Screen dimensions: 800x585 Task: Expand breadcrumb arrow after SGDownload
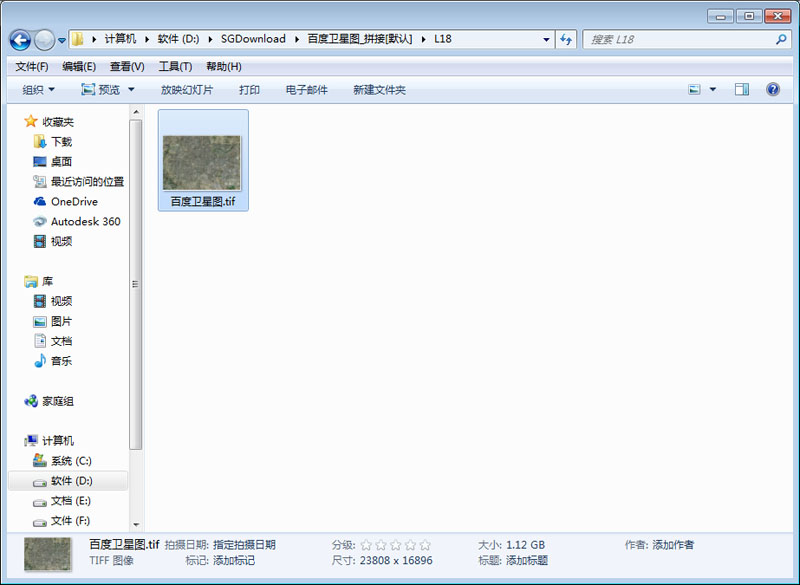[x=296, y=39]
